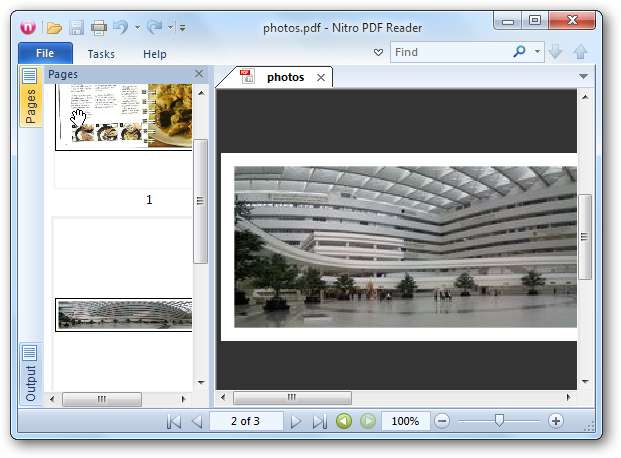Image resolution: width=621 pixels, height=458 pixels.
Task: Click document view scroll down arrow
Action: point(585,382)
